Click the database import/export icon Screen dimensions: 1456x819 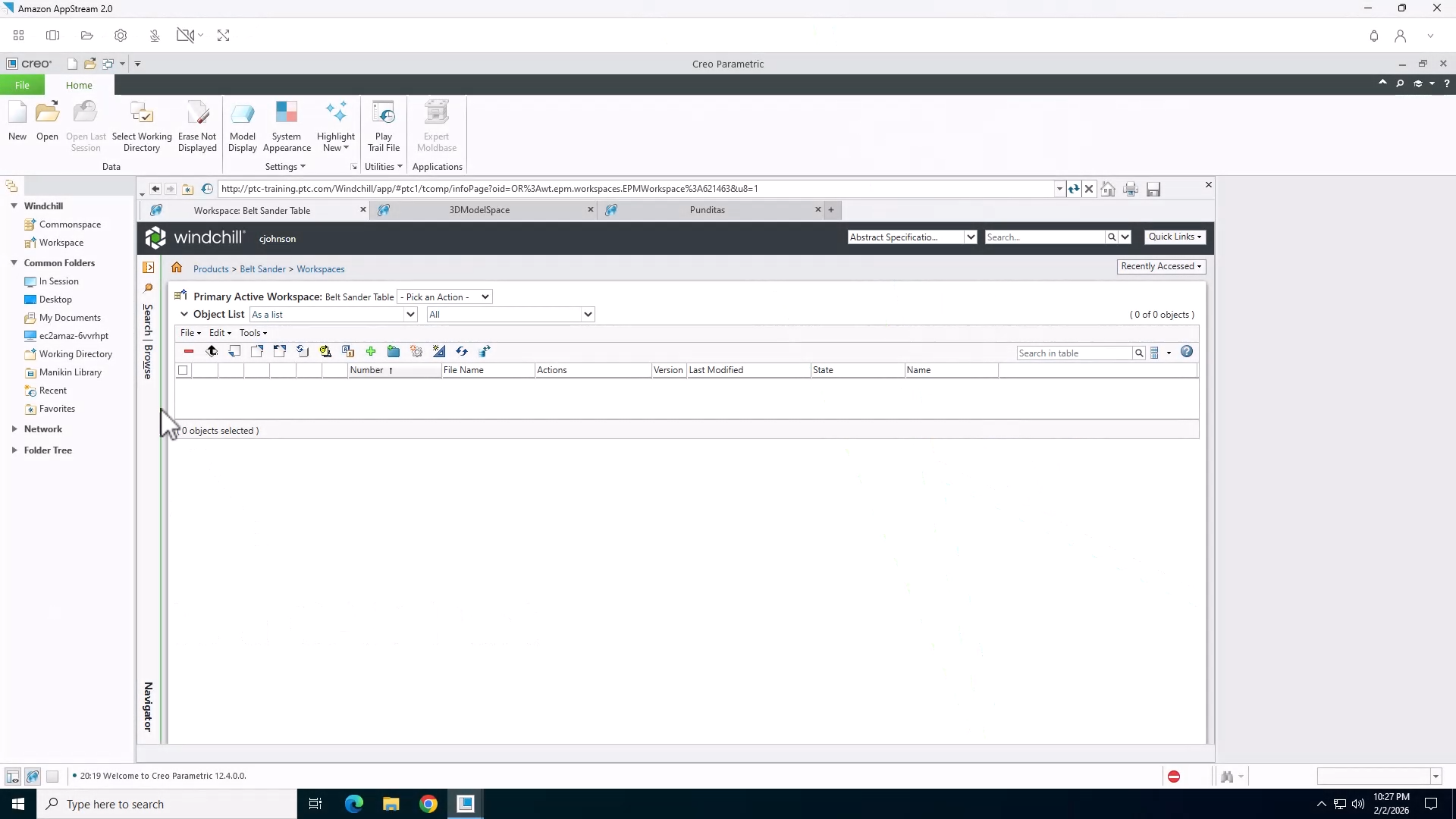(485, 351)
